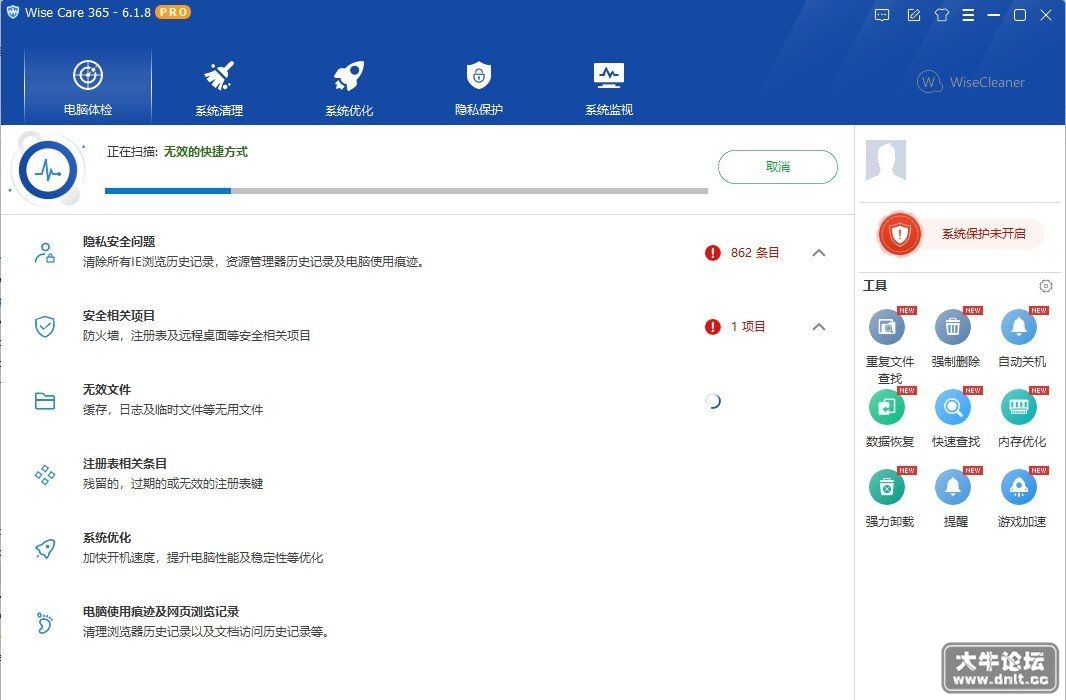Click the 电脑使用痕迹 footprint icon
The width and height of the screenshot is (1066, 700).
click(45, 623)
